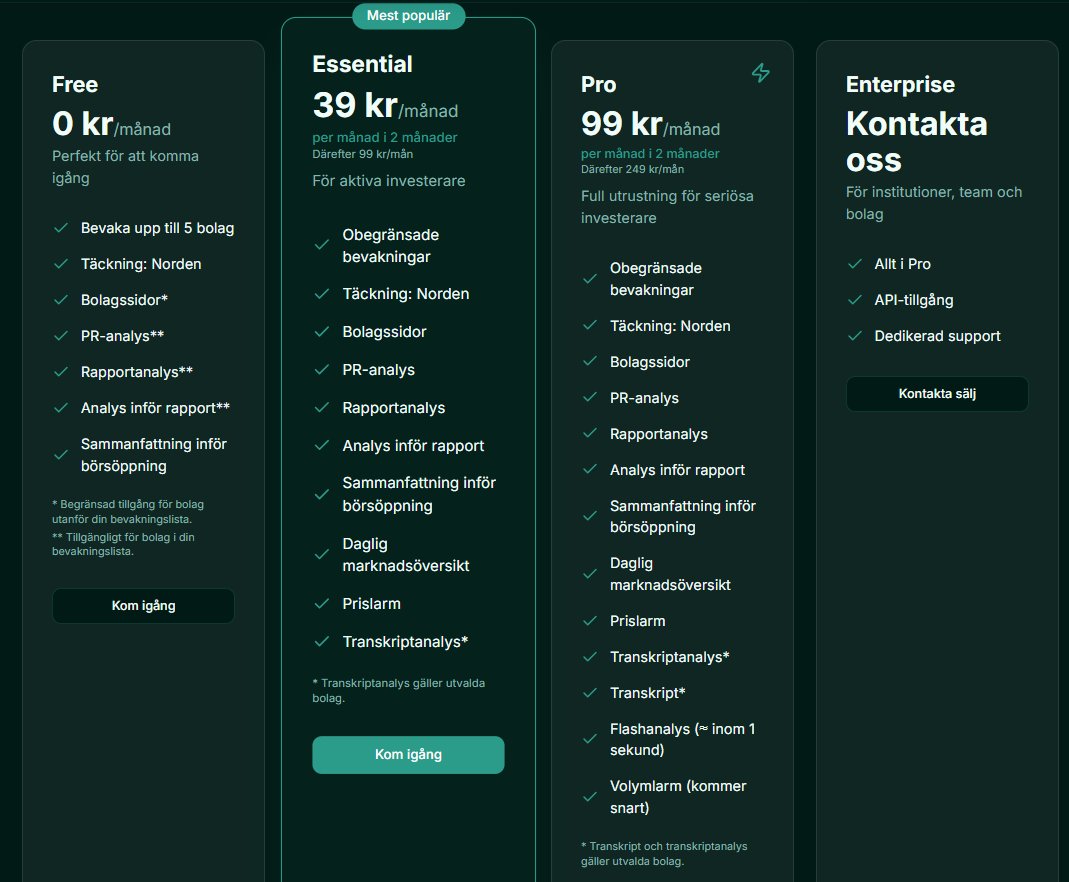Click the "Kontakta oss" heading

[916, 142]
